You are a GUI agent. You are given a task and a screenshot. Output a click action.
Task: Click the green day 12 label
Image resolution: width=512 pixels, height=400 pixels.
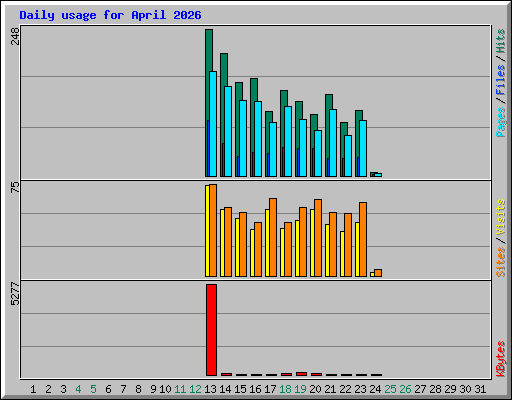[195, 389]
